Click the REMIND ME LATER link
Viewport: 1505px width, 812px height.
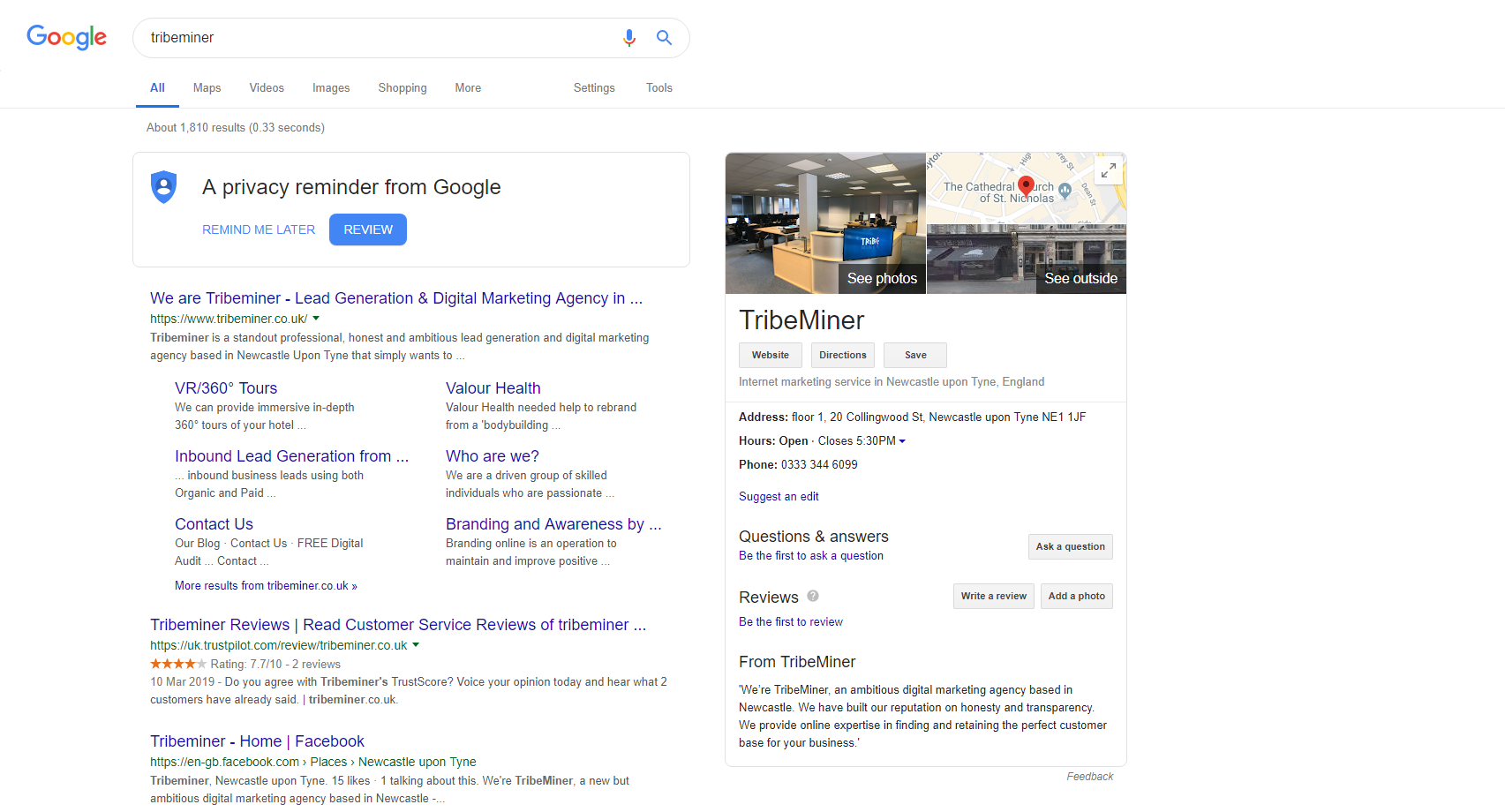point(259,229)
